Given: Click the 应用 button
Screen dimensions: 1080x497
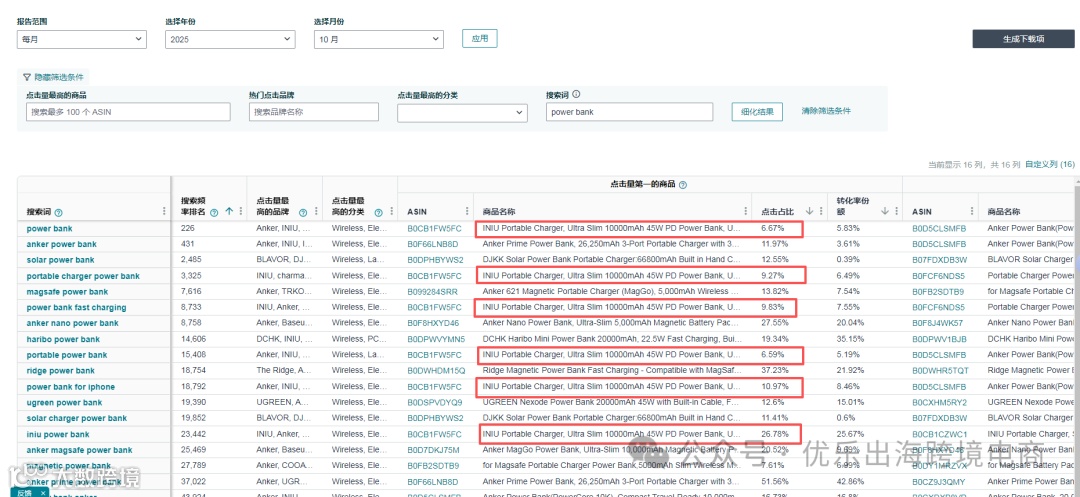Looking at the screenshot, I should click(479, 39).
